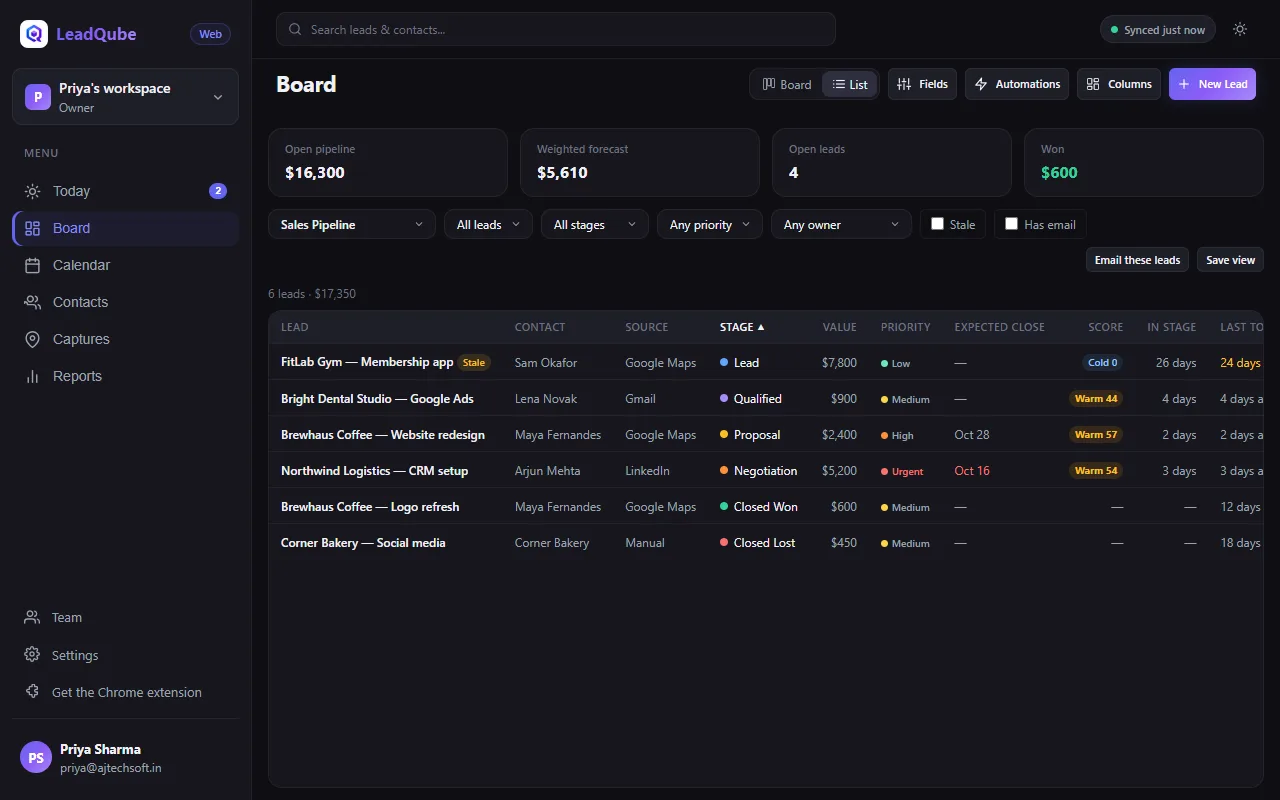Sort by the Stage column header
1280x800 pixels.
pos(742,327)
